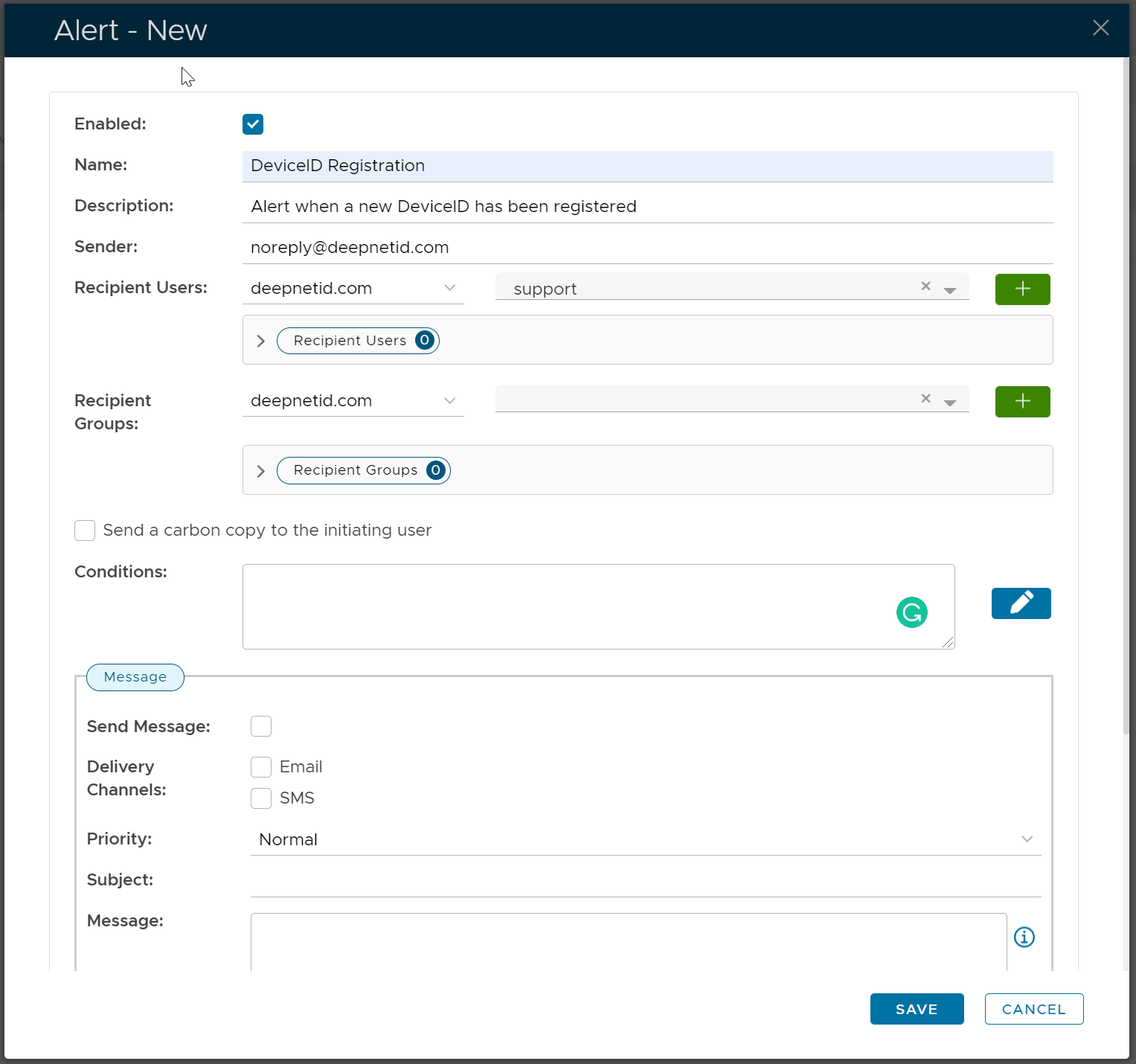Expand the Recipient Groups list
This screenshot has height=1064, width=1136.
click(x=261, y=471)
